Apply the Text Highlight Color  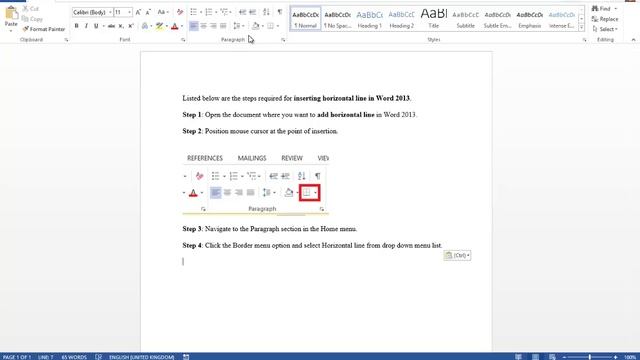[x=159, y=26]
